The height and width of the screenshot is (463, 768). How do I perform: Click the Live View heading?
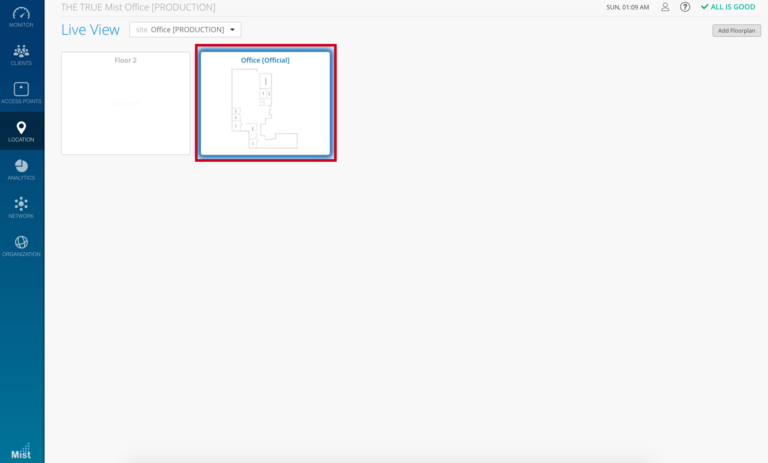(90, 30)
